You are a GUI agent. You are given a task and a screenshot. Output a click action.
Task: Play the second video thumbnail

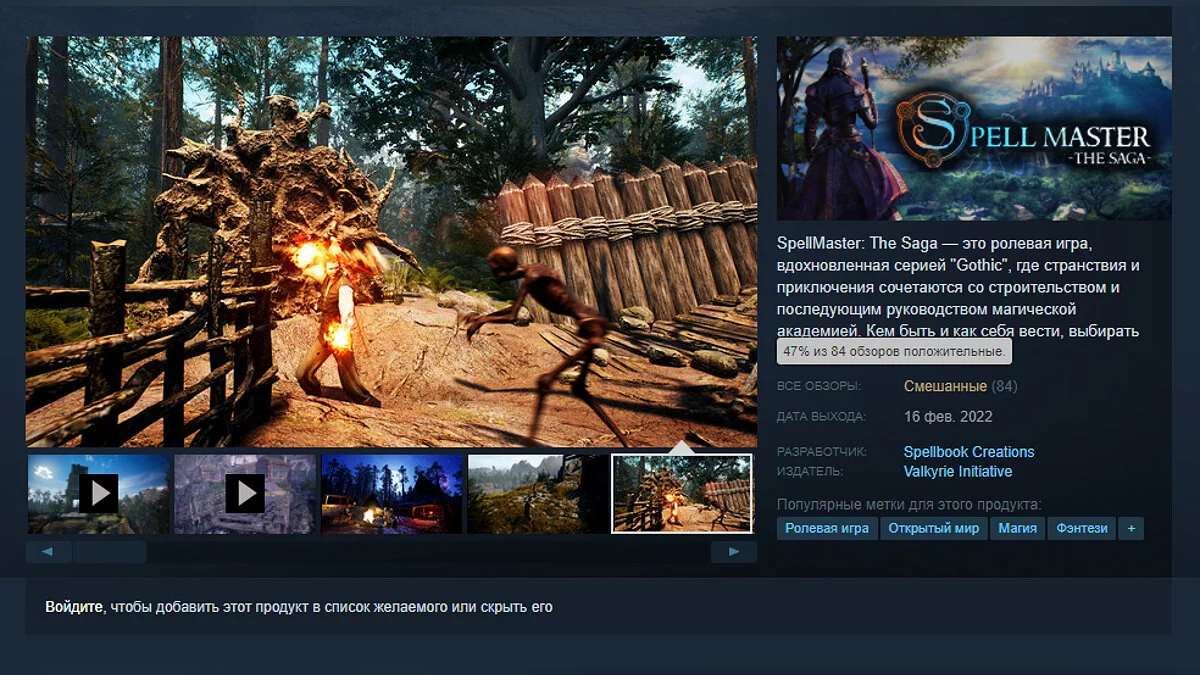tap(245, 493)
